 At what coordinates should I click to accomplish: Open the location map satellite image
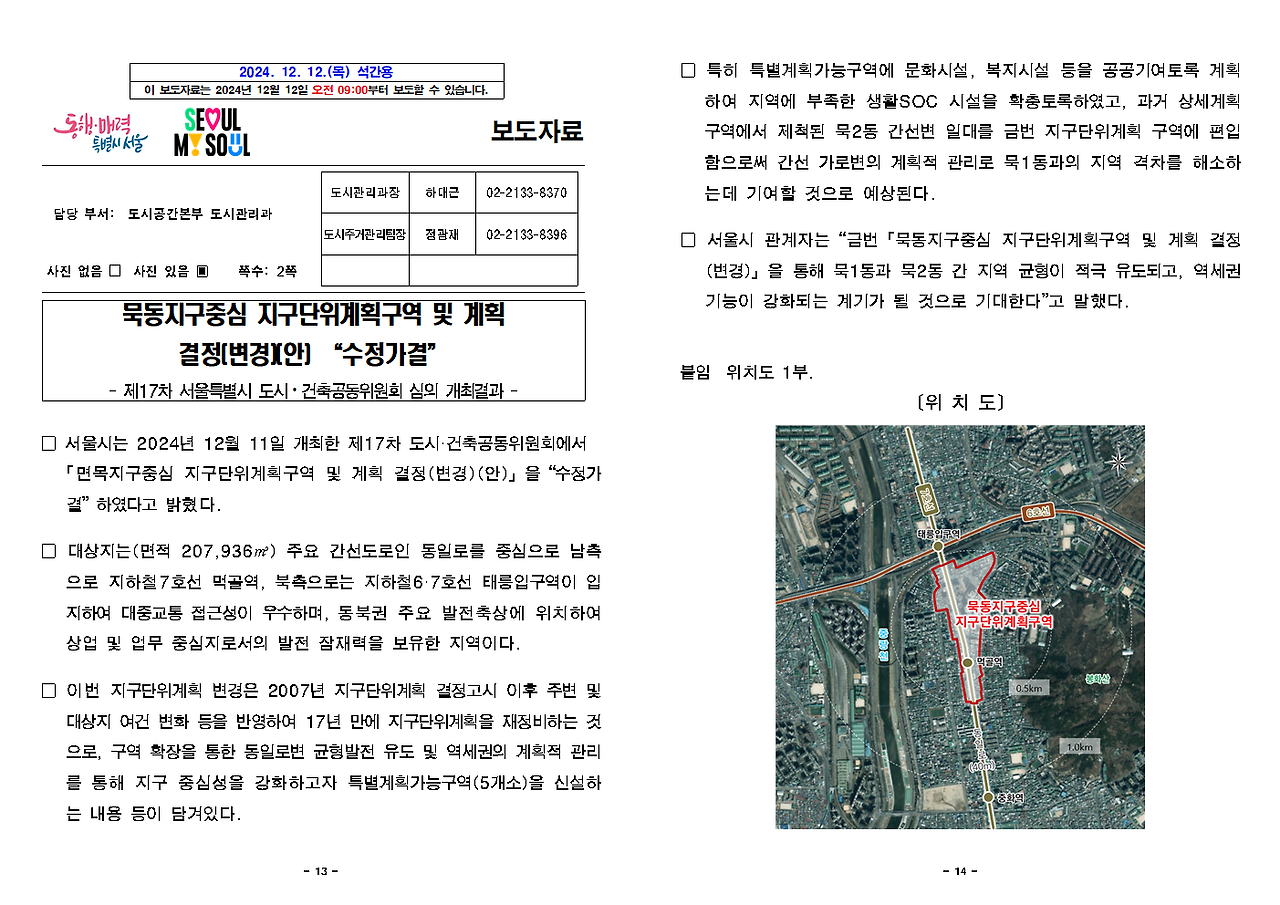click(x=960, y=627)
